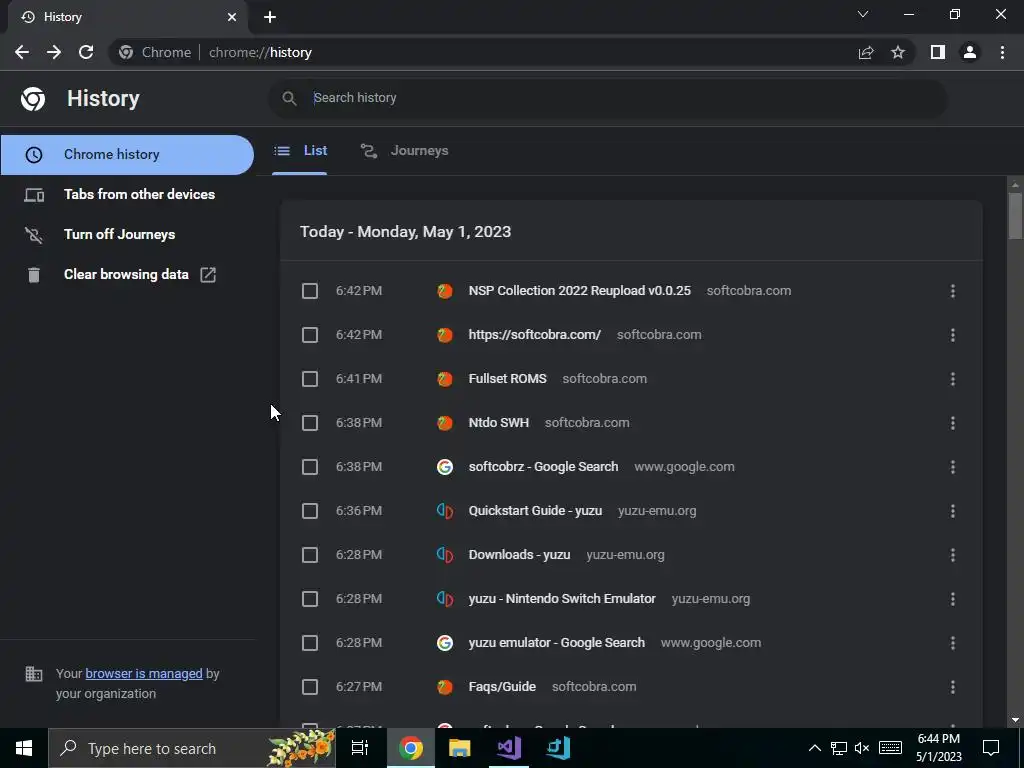Open actions menu for Downloads - yuzu

pos(953,555)
